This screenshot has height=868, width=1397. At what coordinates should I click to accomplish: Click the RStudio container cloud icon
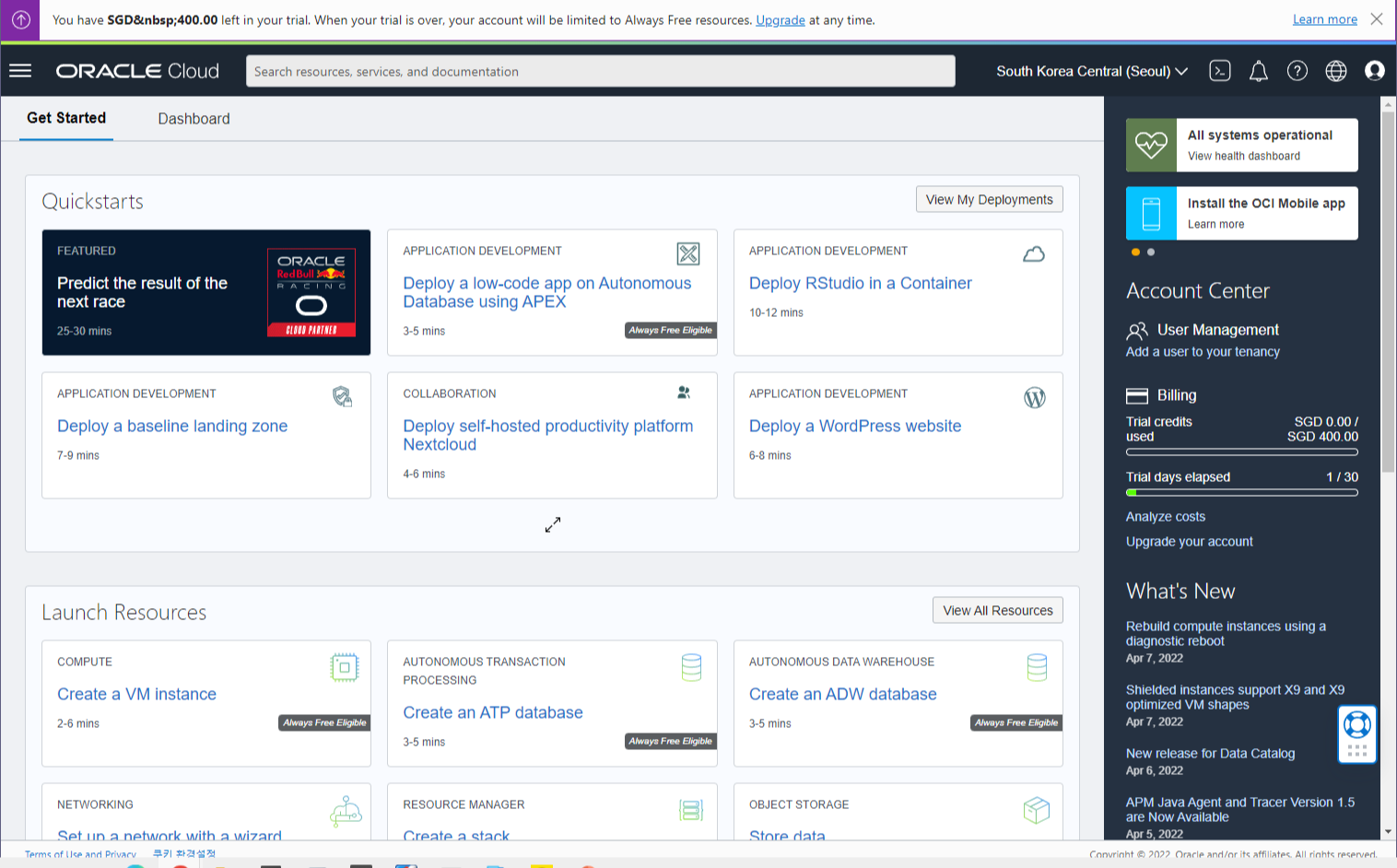point(1034,254)
